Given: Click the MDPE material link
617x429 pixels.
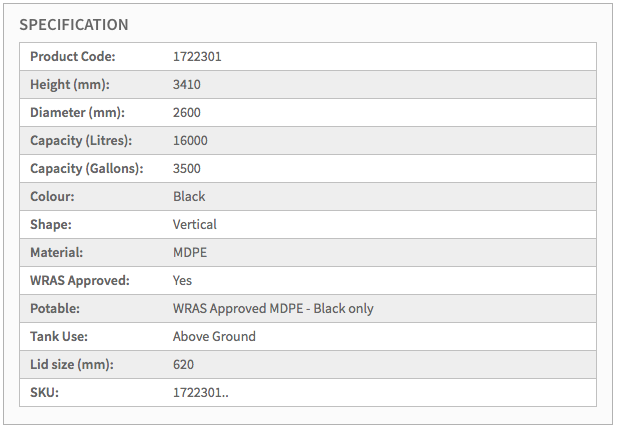Looking at the screenshot, I should 190,253.
